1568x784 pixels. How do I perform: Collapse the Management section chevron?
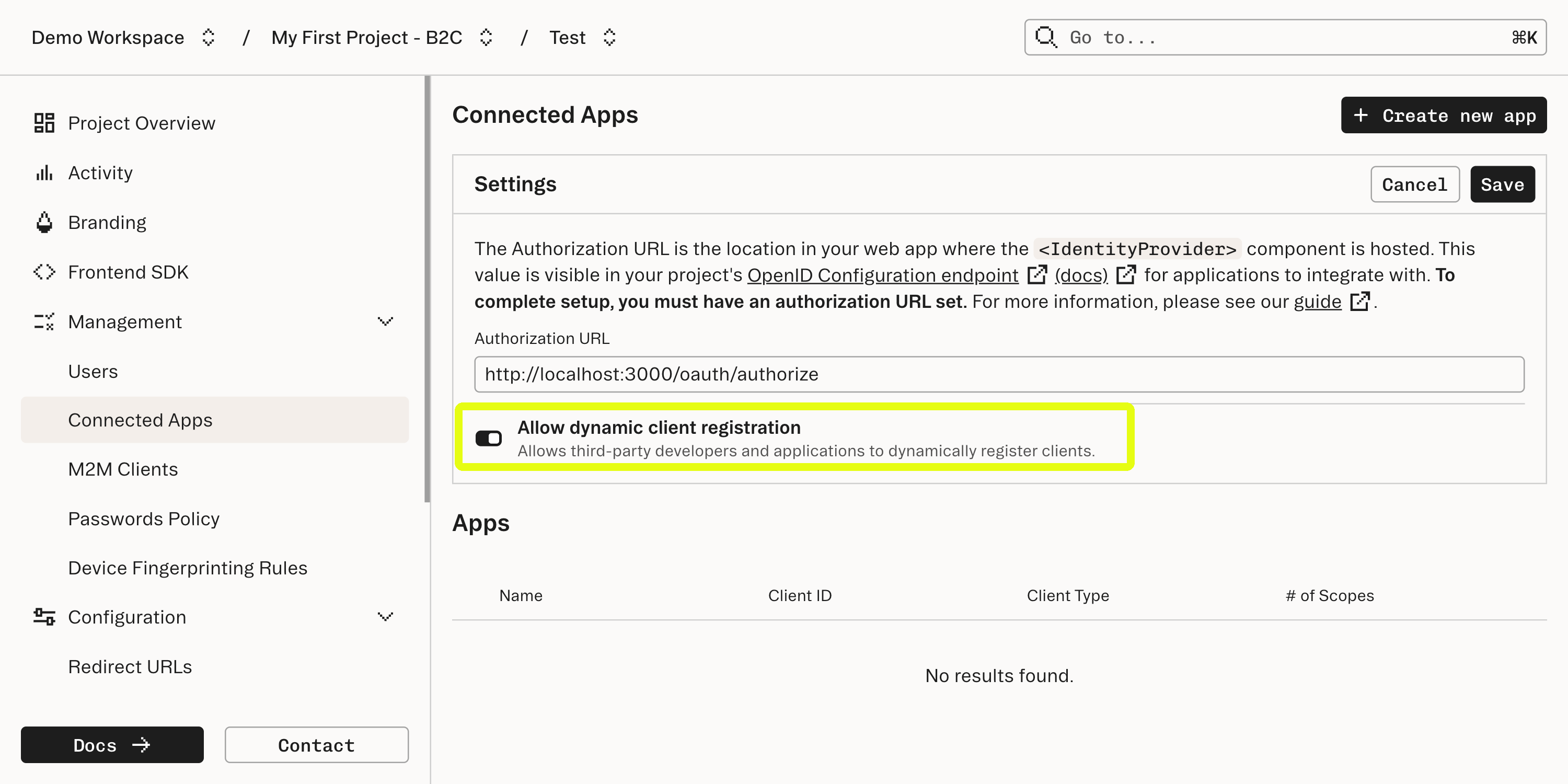[385, 321]
